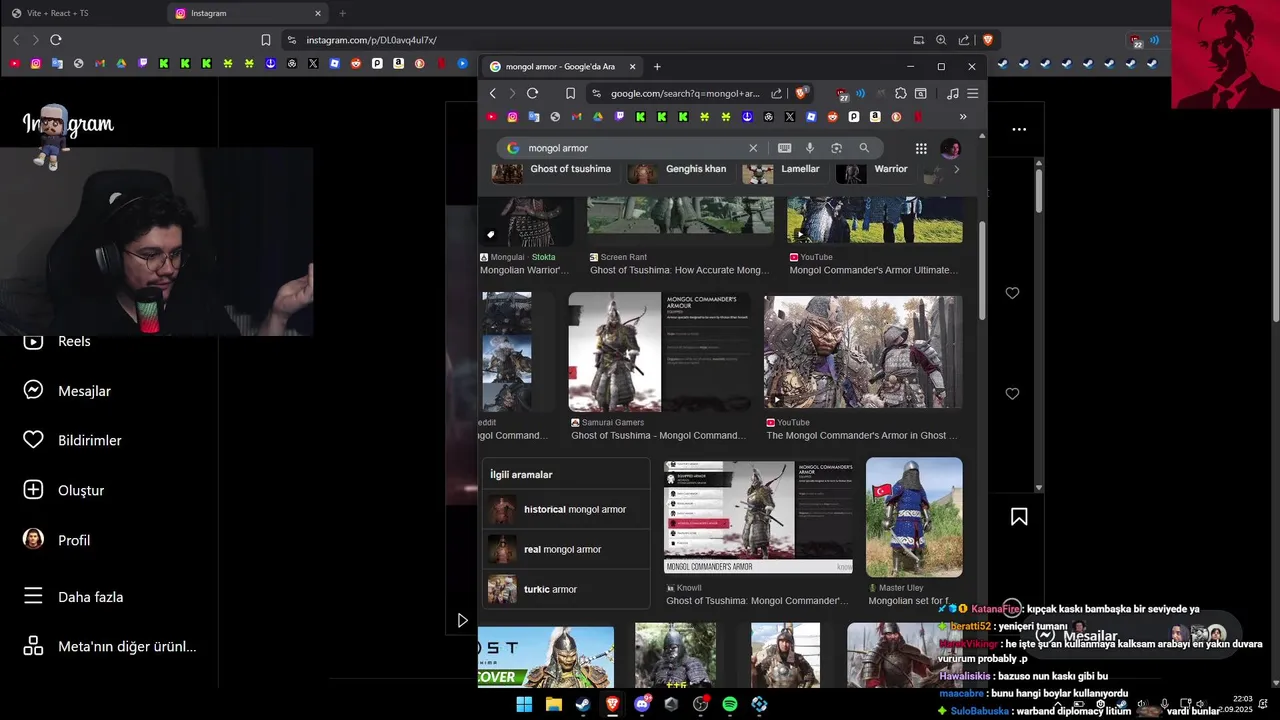Play the Instagram post video

click(462, 621)
